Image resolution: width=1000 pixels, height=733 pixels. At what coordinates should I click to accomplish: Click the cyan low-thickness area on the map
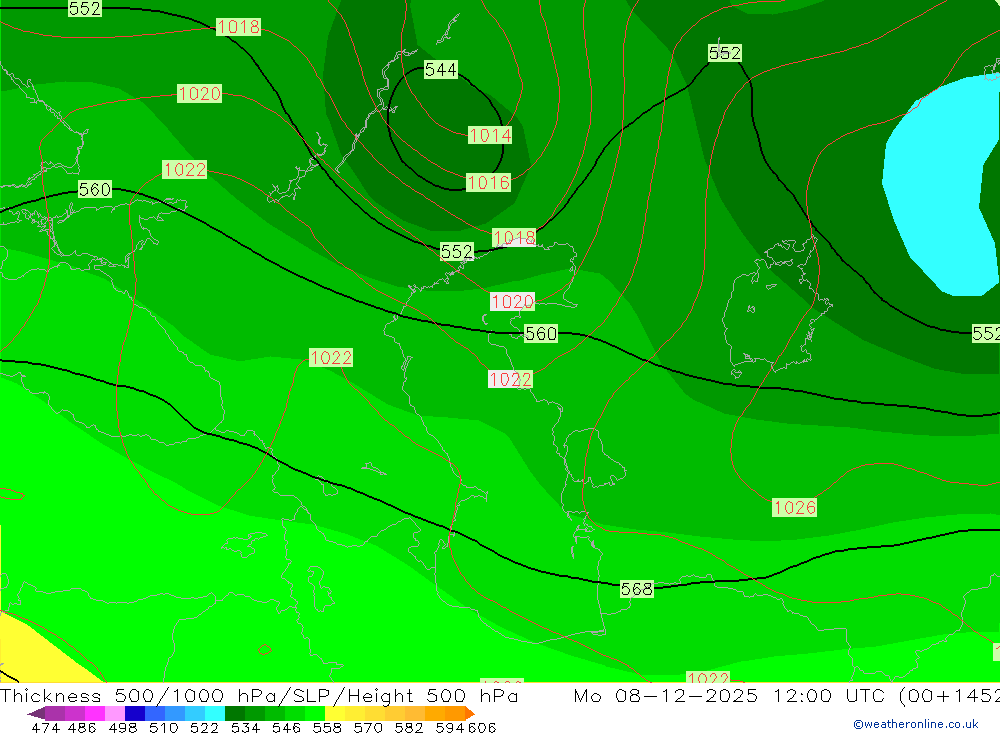[x=934, y=185]
